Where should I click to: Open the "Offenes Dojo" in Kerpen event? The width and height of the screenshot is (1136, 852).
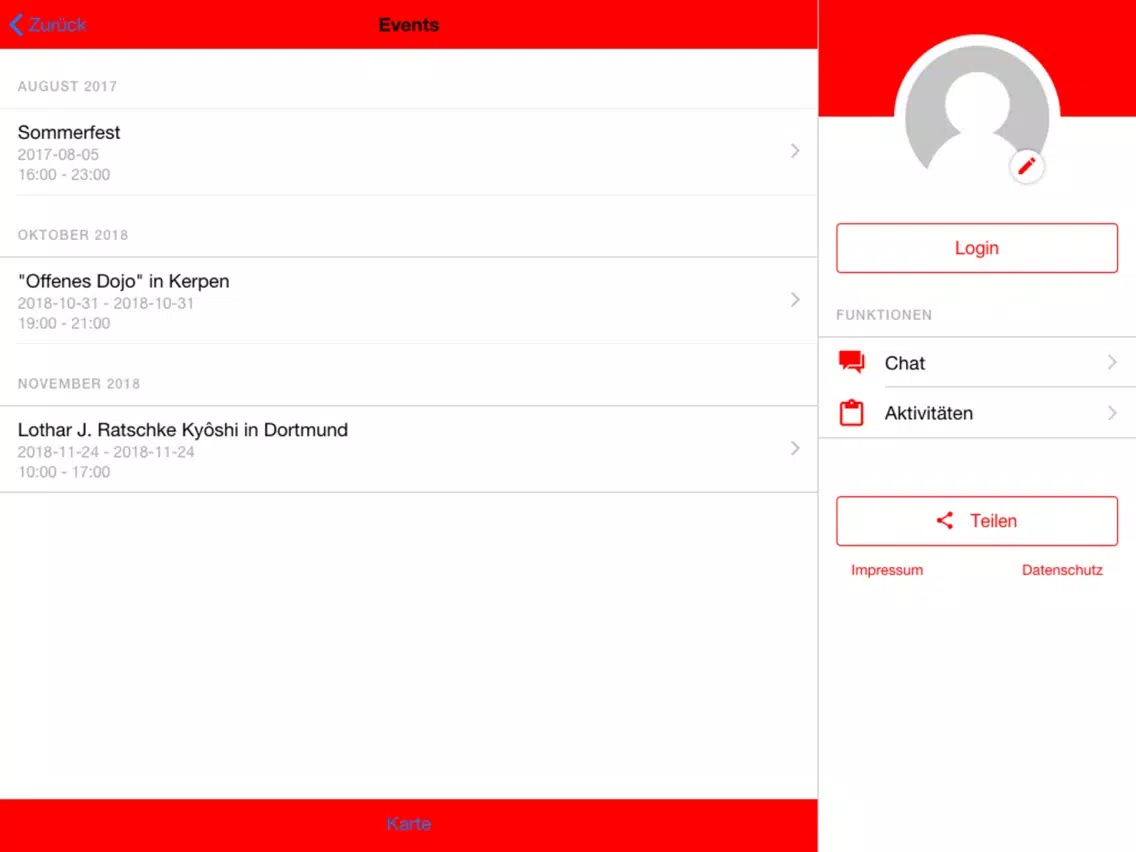point(409,300)
